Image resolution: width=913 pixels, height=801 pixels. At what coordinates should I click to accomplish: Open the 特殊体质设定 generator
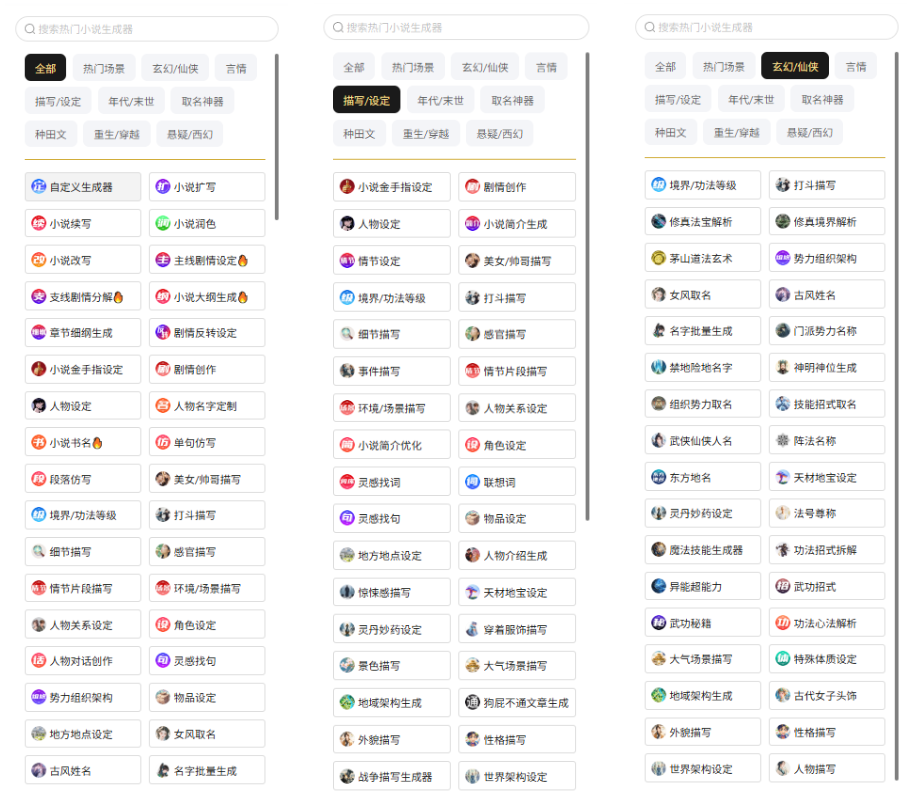pyautogui.click(x=827, y=659)
